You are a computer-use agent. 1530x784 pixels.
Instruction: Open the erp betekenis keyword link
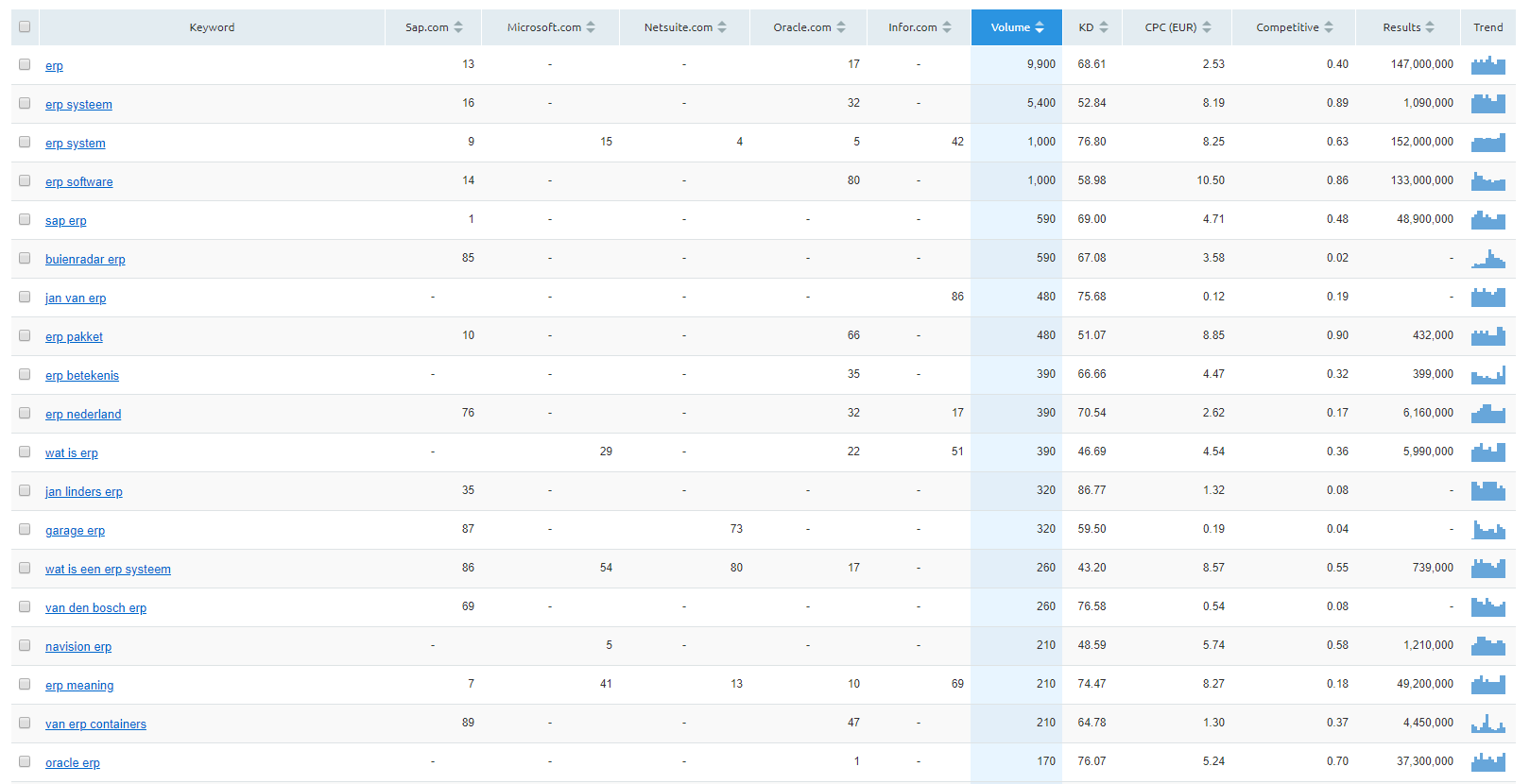(x=82, y=376)
